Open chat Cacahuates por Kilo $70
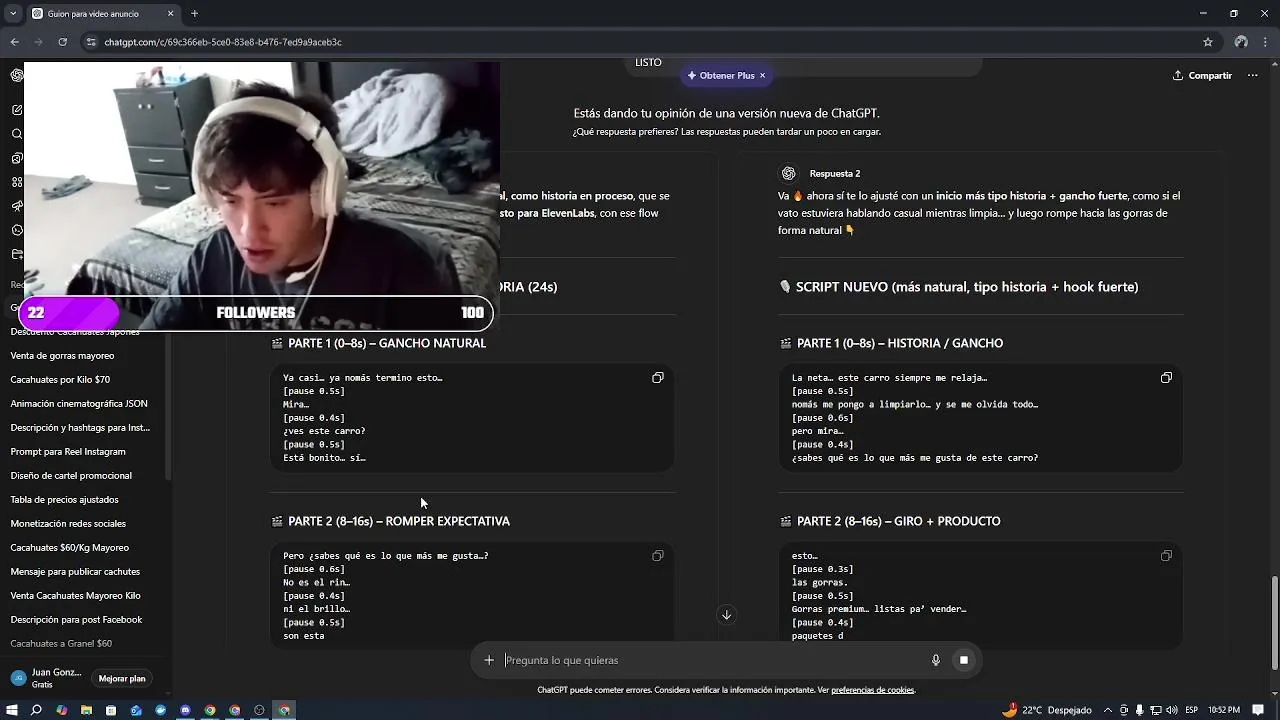Viewport: 1280px width, 720px height. tap(60, 379)
